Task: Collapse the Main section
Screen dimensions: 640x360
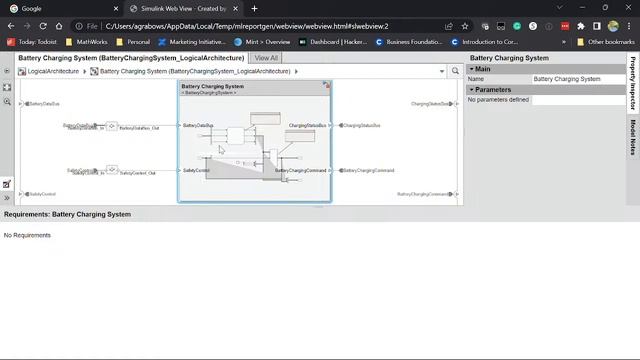Action: (x=472, y=69)
